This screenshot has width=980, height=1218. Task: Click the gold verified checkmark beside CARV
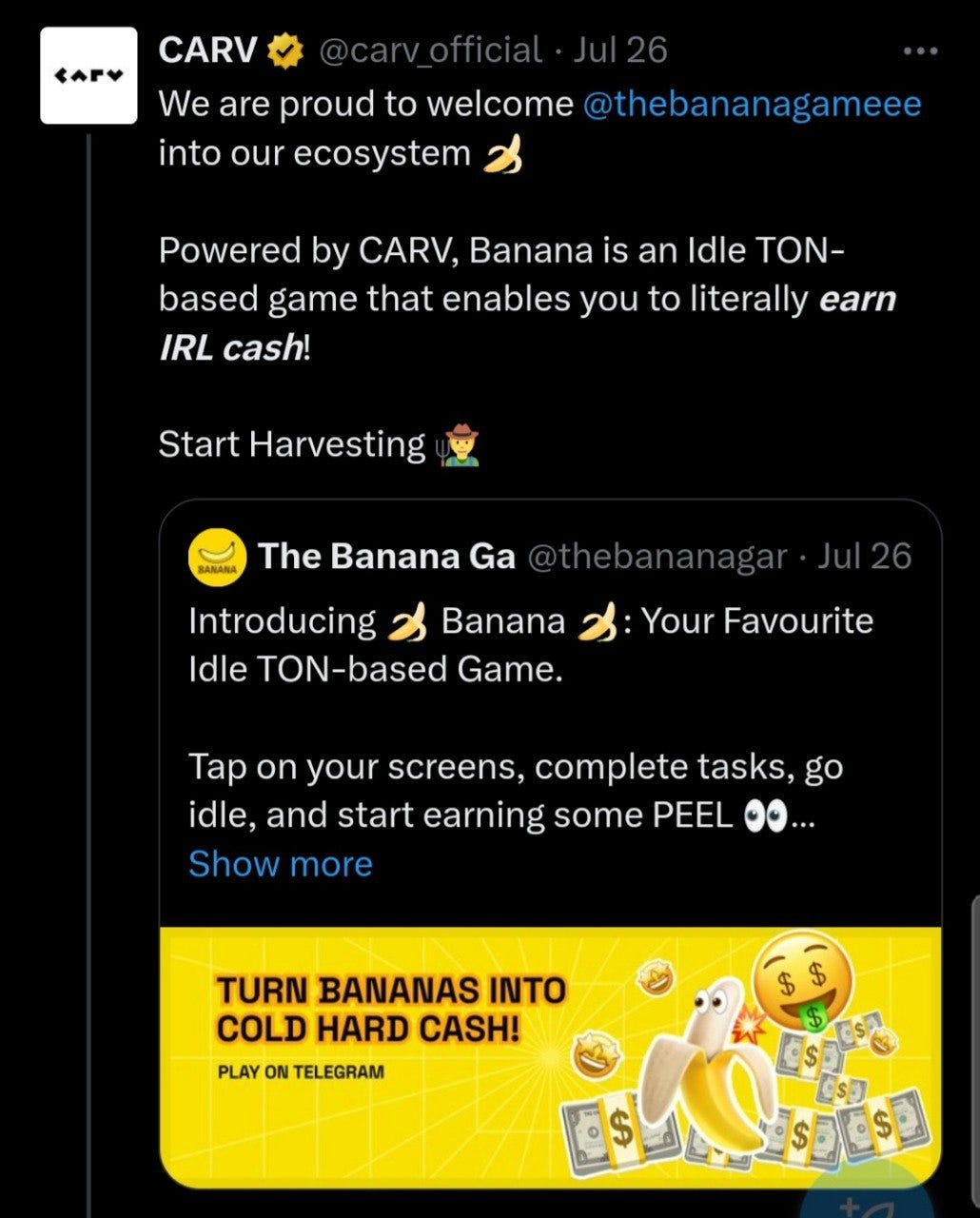tap(284, 49)
